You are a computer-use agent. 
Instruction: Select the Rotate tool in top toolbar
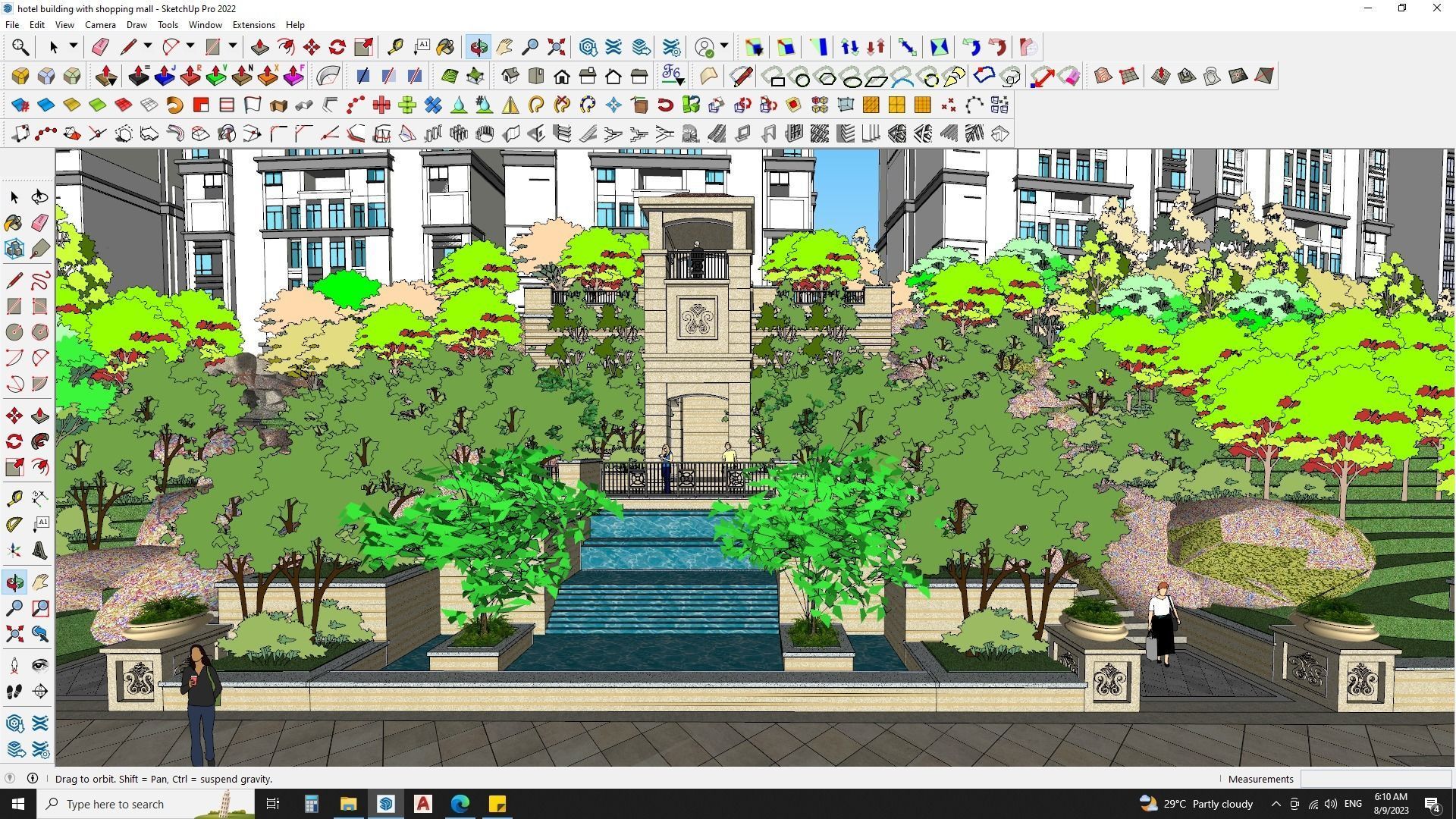pos(337,47)
